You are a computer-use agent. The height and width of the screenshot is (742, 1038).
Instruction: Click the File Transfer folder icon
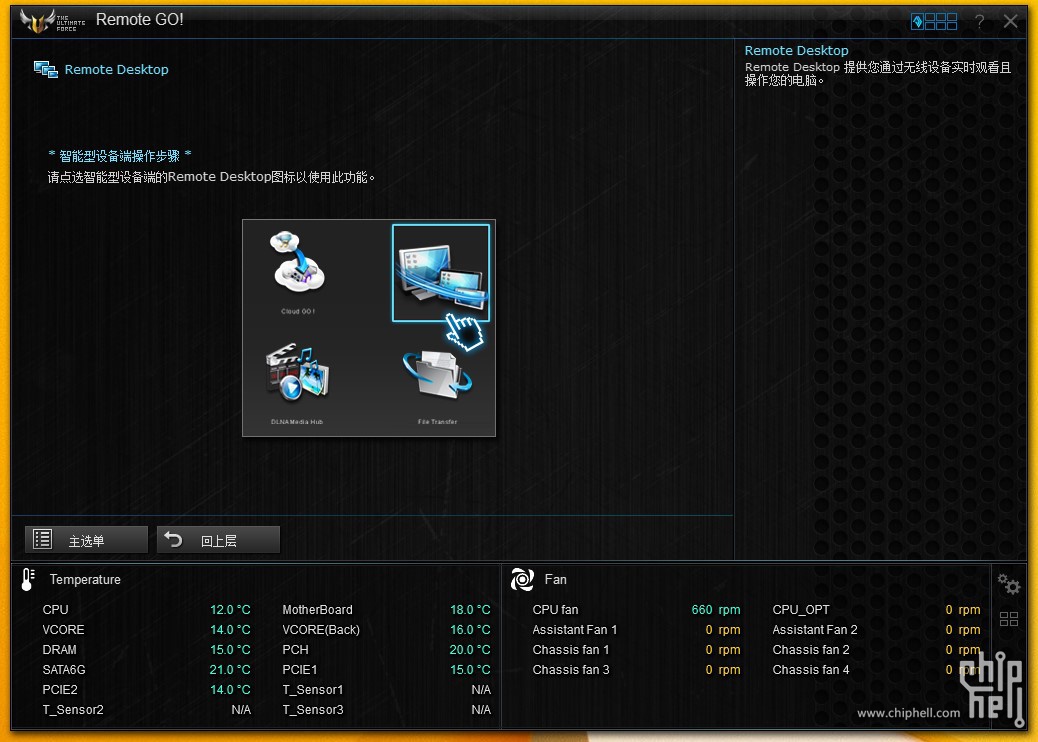point(438,375)
